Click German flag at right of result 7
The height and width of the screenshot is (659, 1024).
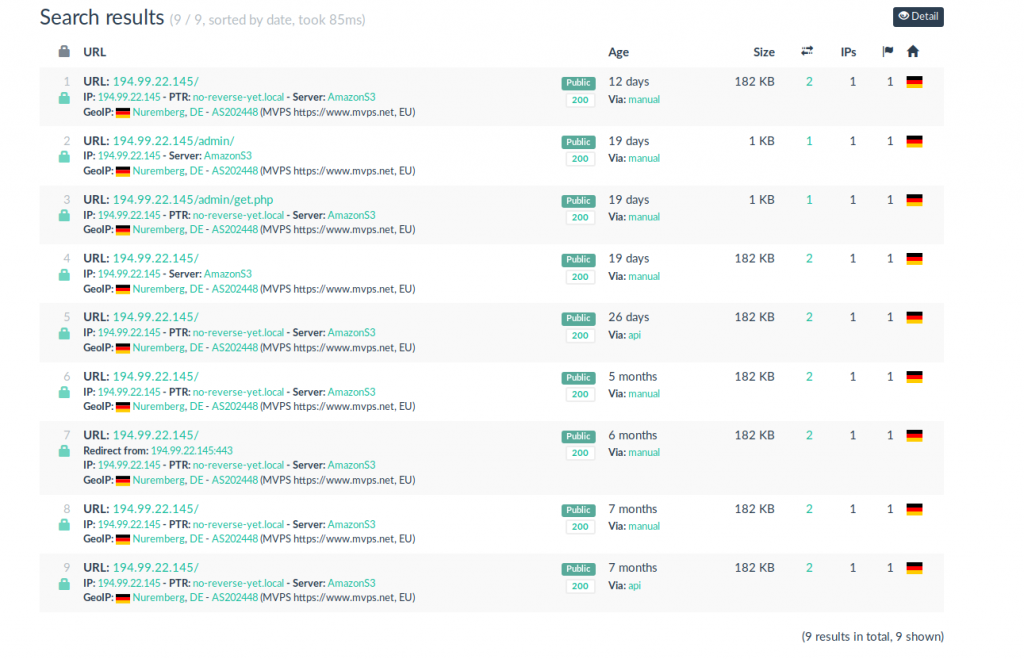pos(914,436)
